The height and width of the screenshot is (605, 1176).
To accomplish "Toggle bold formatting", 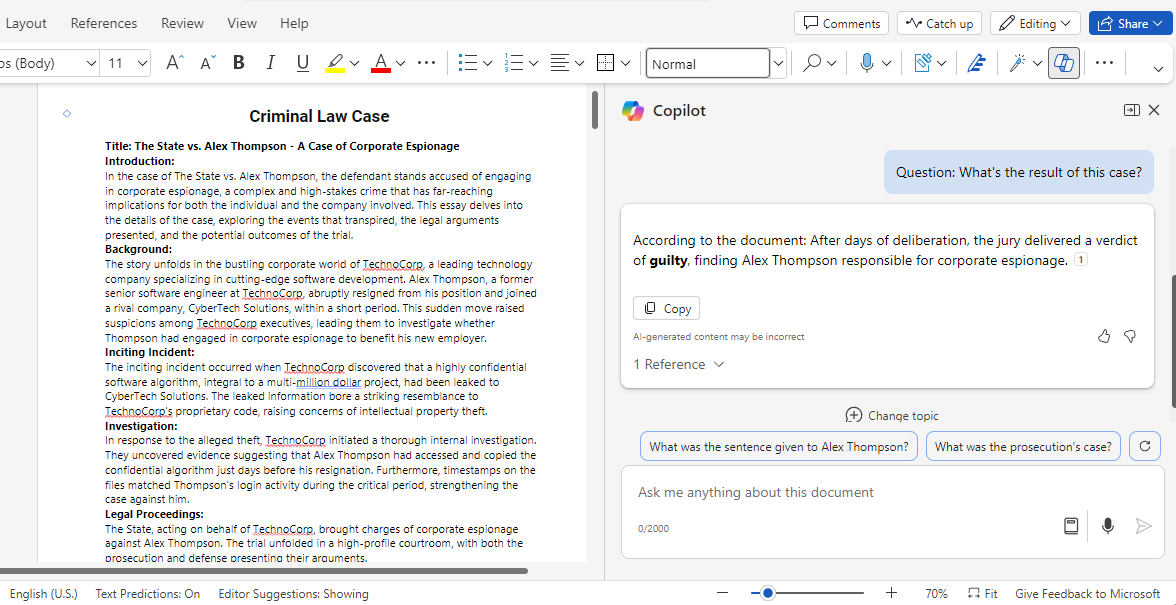I will point(238,64).
